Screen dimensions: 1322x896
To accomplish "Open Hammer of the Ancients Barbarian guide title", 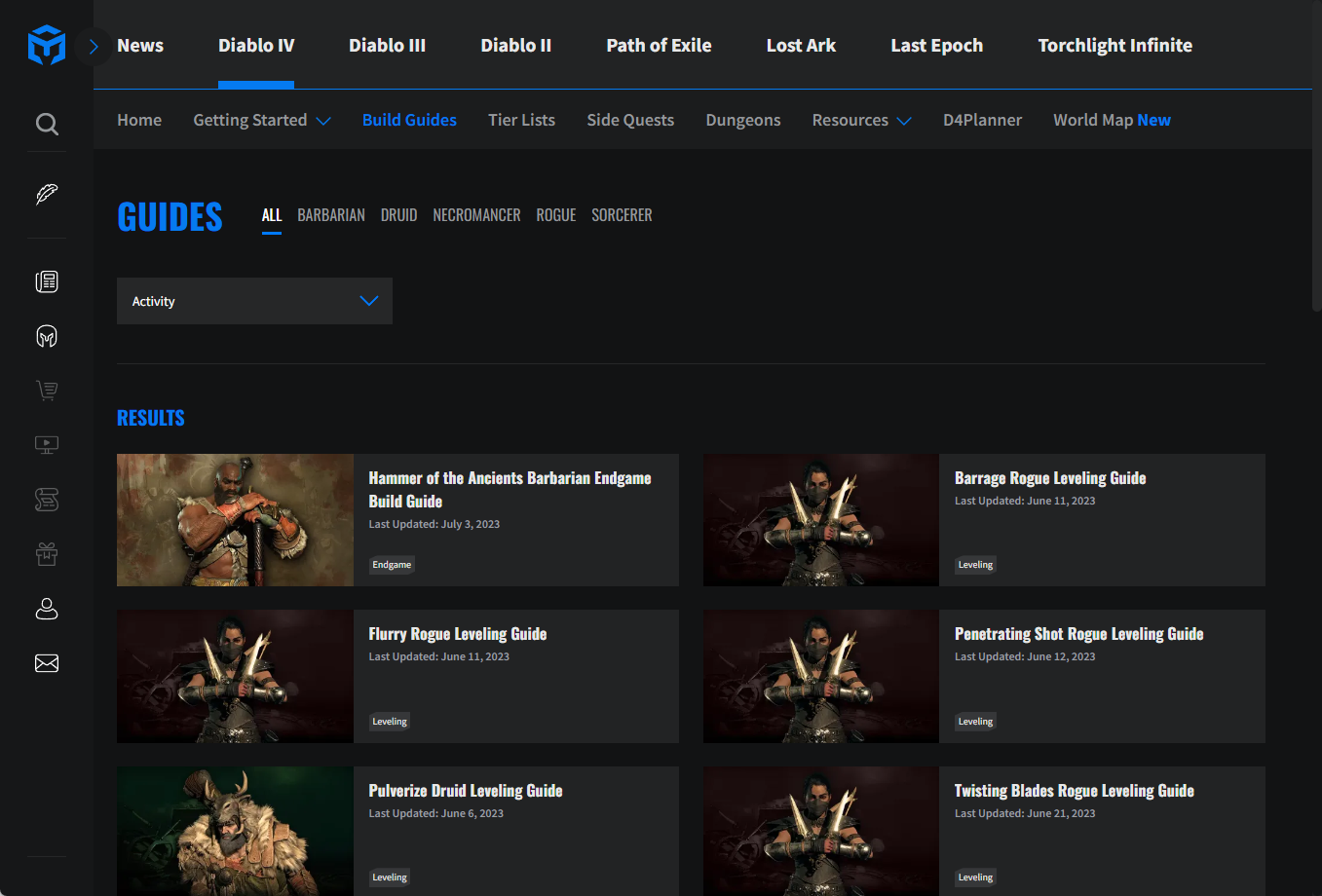I will coord(510,490).
